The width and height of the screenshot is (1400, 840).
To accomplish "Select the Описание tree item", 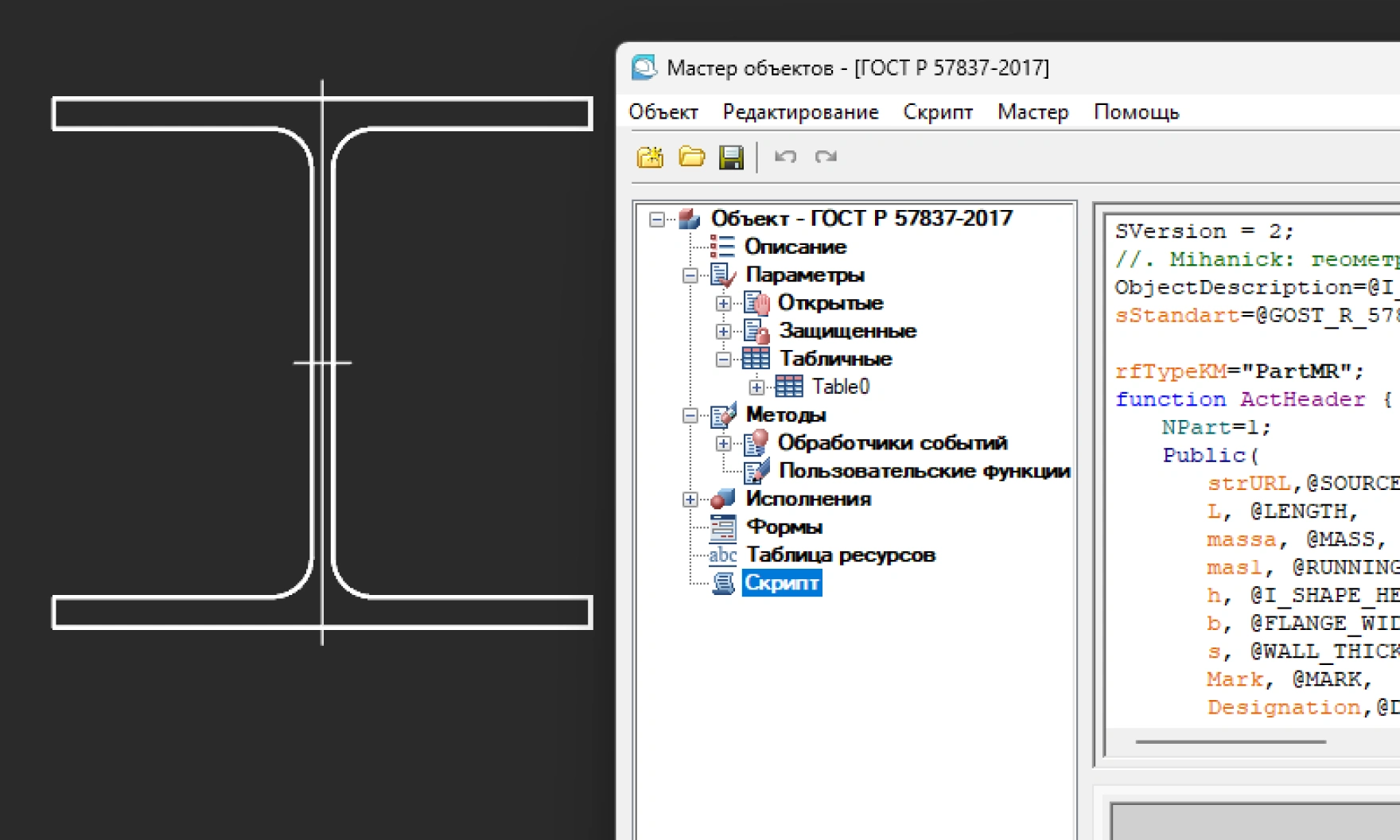I will [795, 247].
